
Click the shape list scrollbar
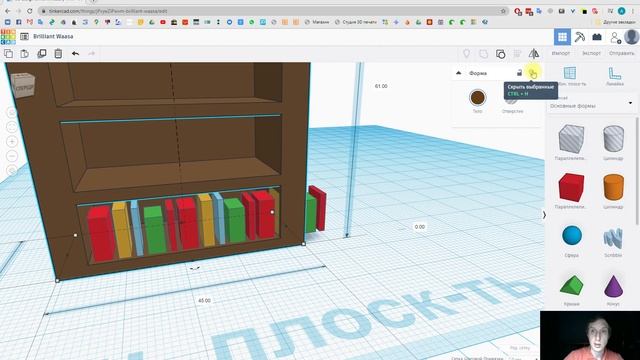pos(637,171)
